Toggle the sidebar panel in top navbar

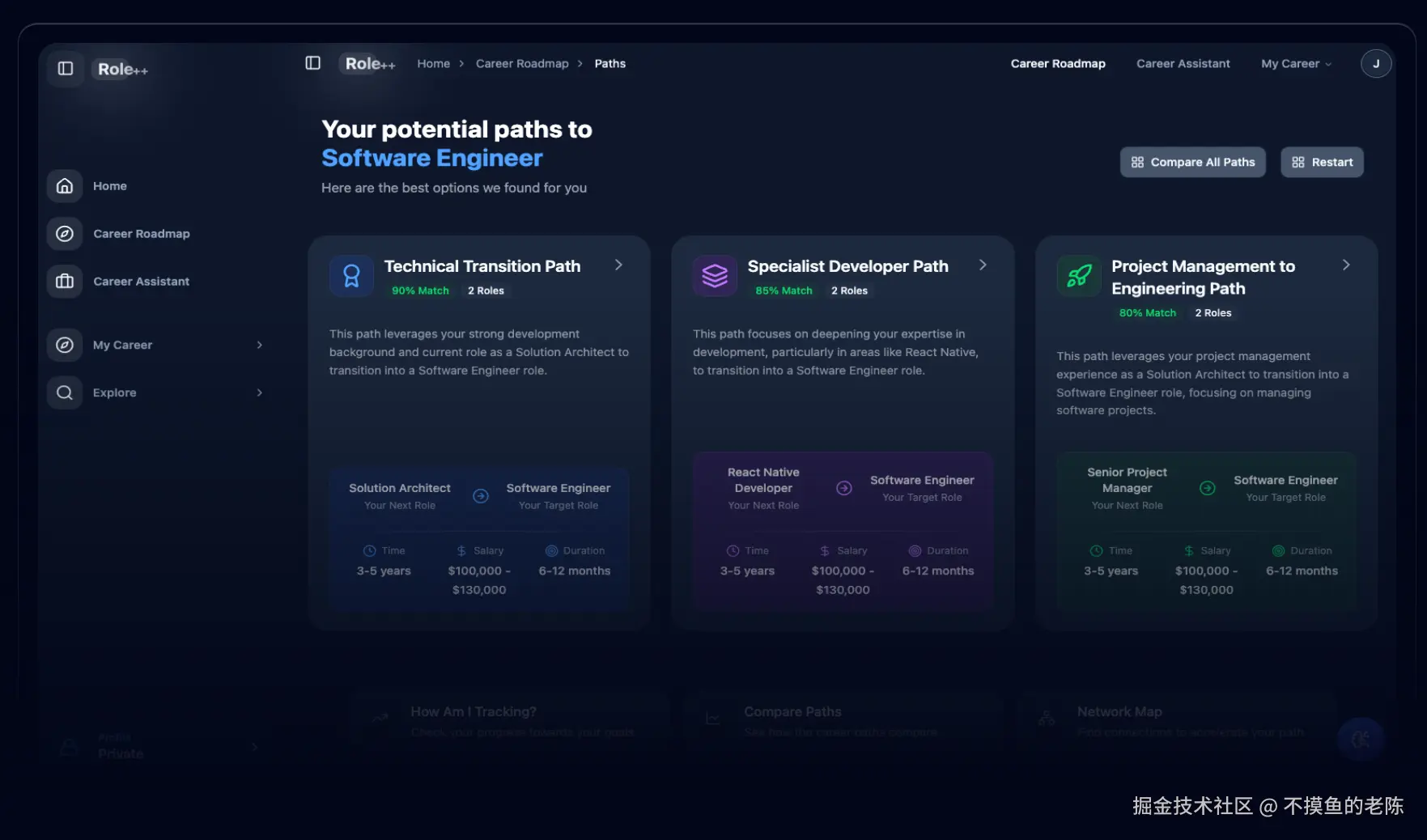[x=313, y=63]
